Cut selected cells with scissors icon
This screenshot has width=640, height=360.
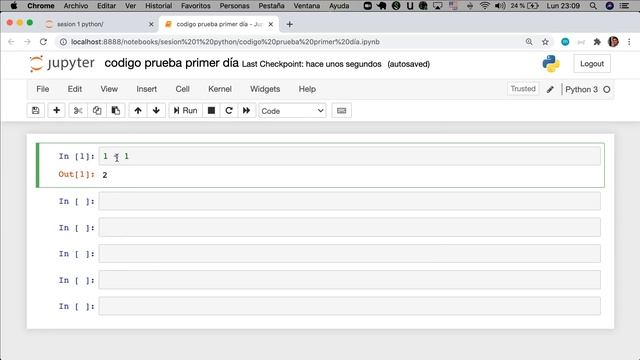pos(78,111)
